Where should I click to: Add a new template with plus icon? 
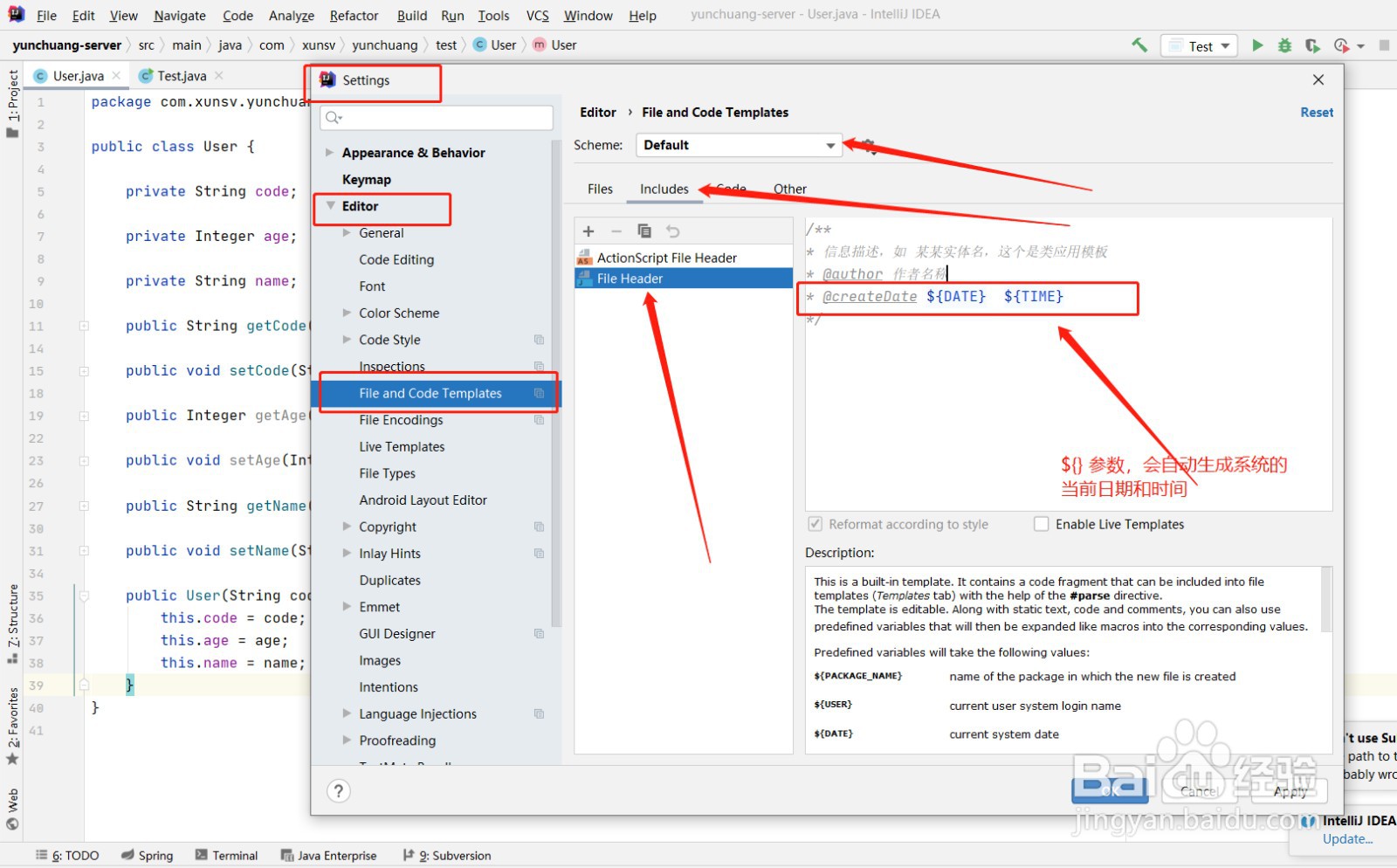(588, 231)
